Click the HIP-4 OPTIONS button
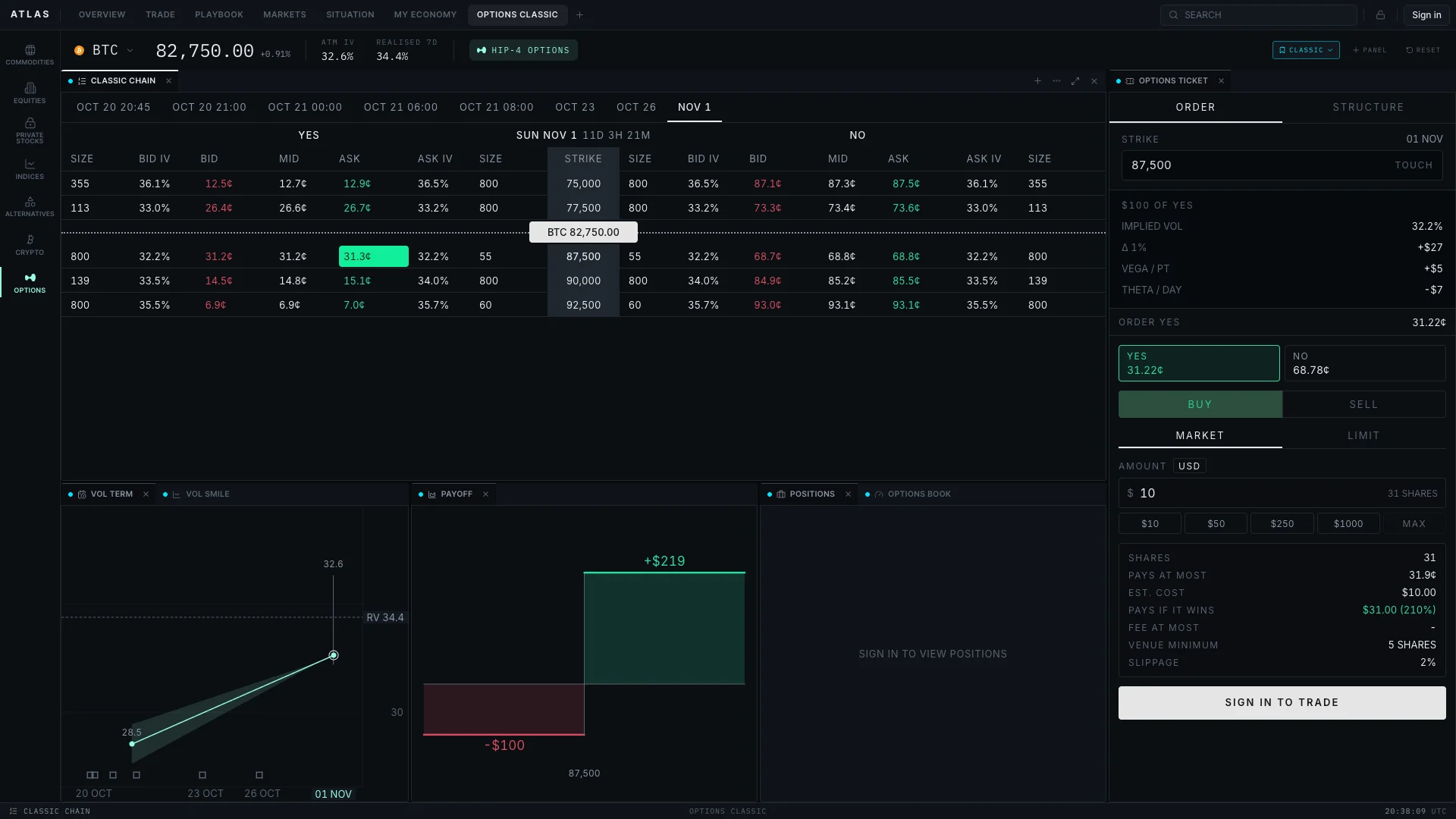 coord(523,50)
